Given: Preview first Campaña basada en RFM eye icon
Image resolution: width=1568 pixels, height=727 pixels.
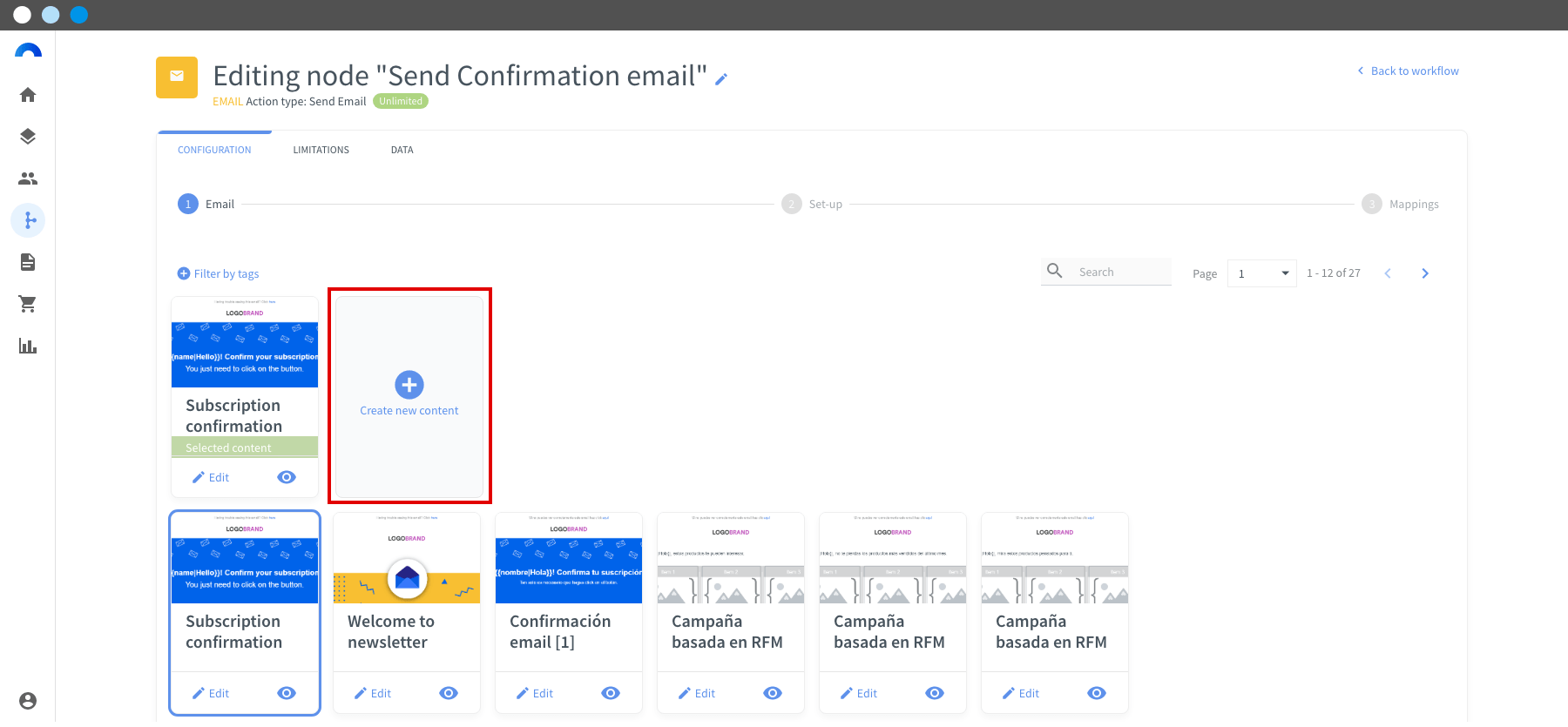Looking at the screenshot, I should coord(773,693).
